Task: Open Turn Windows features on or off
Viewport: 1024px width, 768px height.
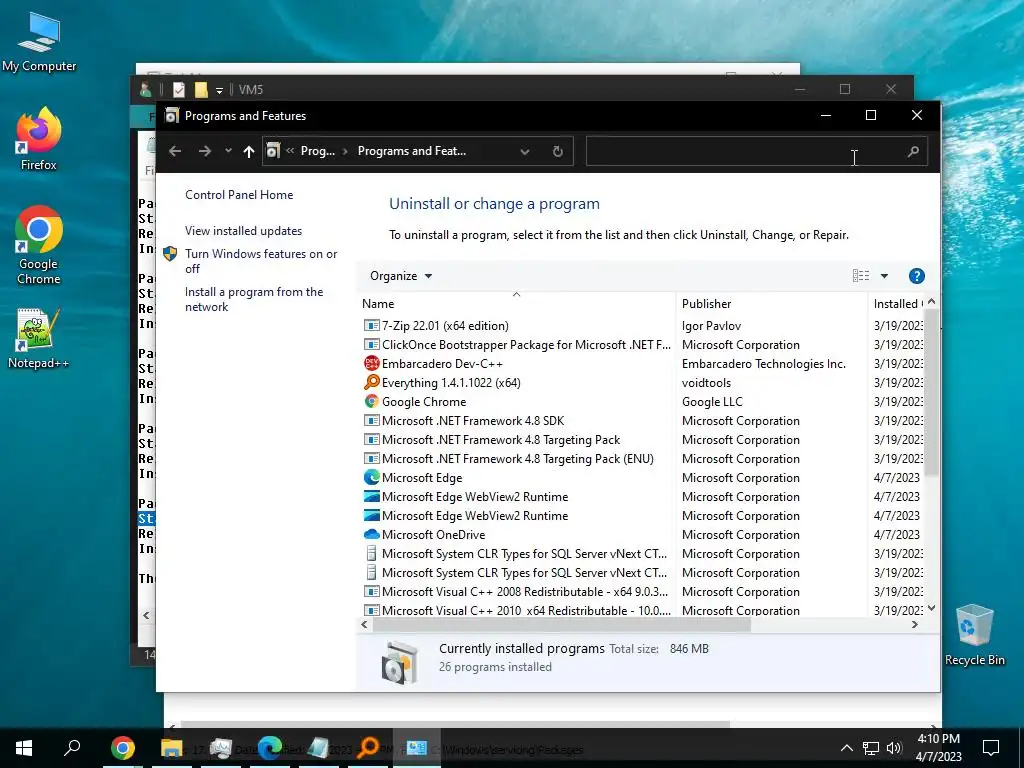Action: point(261,261)
